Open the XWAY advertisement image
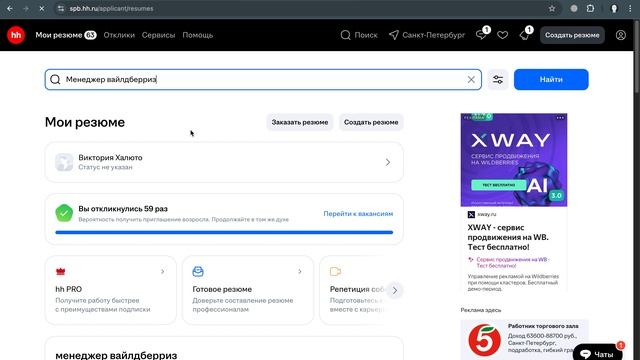 pyautogui.click(x=514, y=160)
